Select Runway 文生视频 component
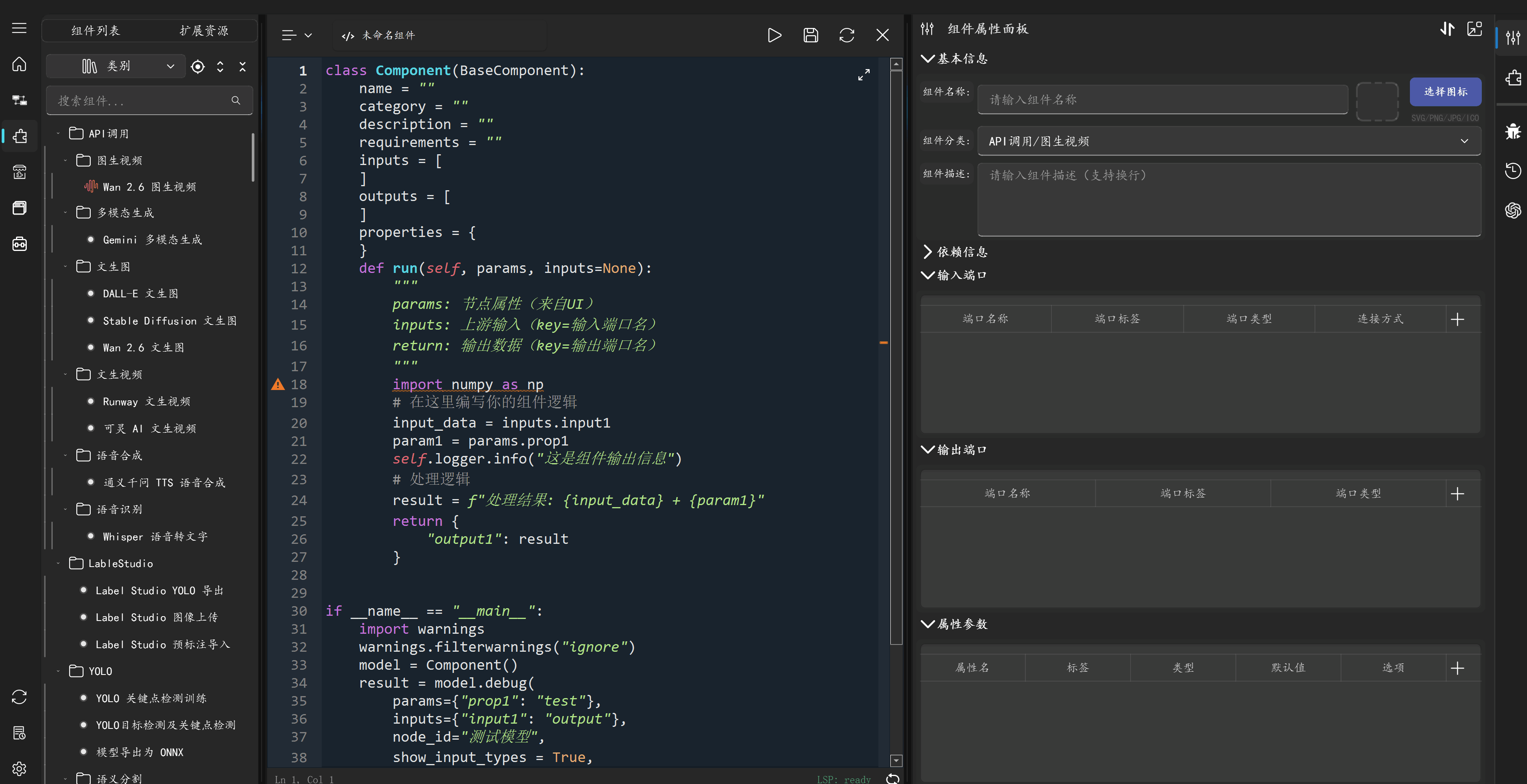The image size is (1527, 784). pos(146,401)
